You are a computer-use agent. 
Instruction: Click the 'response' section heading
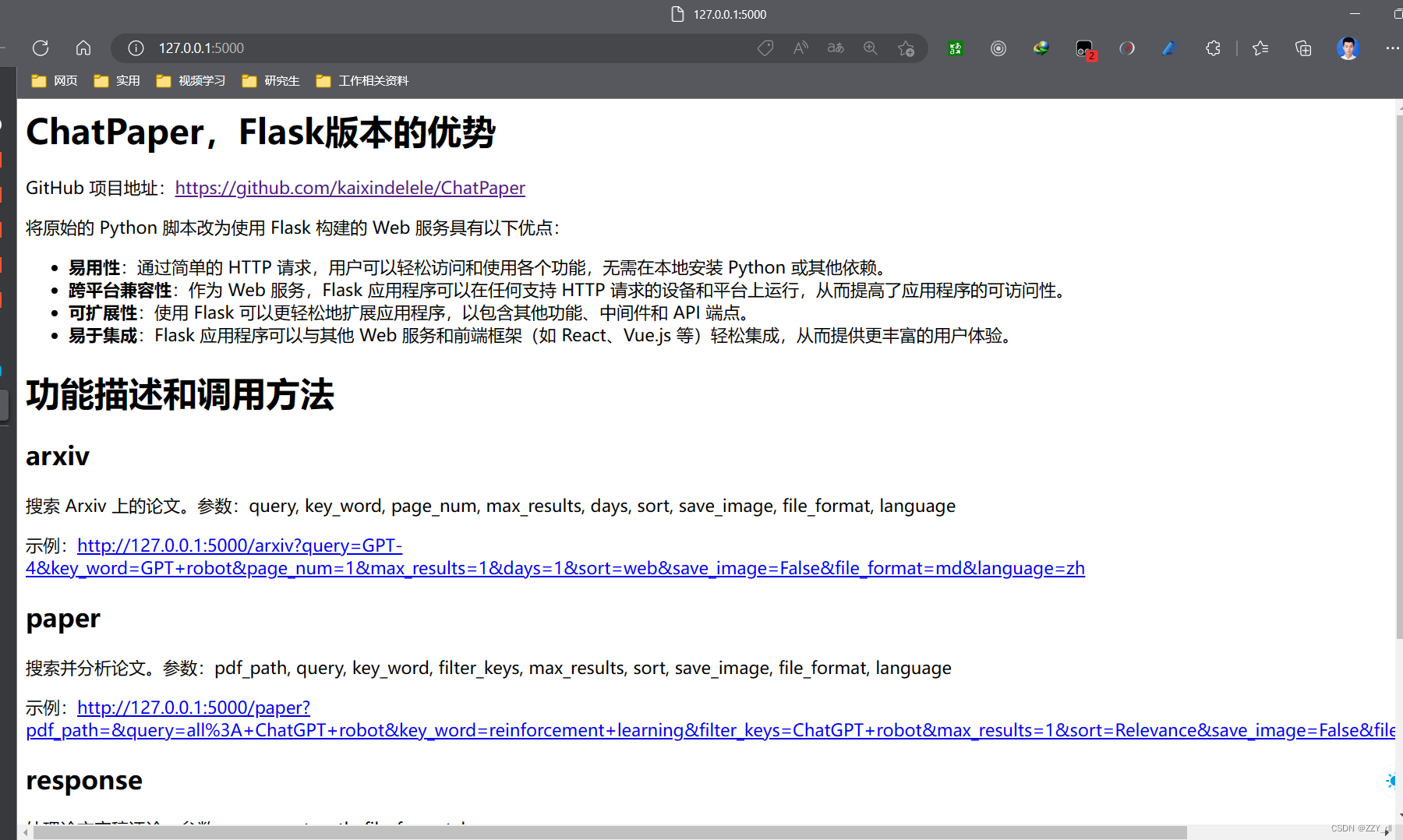click(84, 780)
